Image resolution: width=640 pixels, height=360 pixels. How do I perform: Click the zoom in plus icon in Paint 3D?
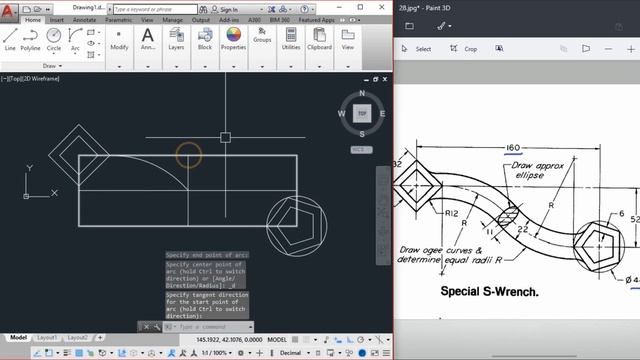coord(631,49)
